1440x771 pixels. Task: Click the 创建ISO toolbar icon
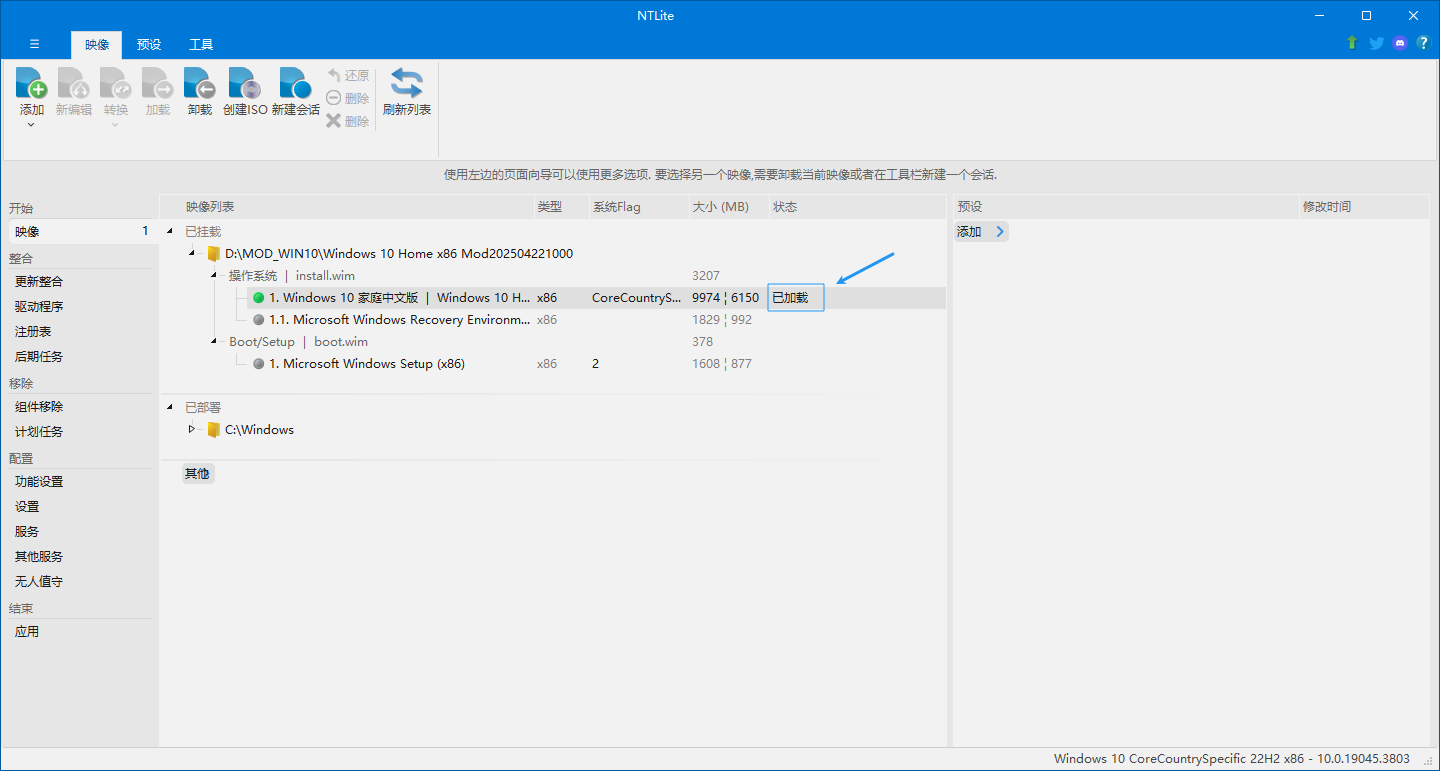[x=245, y=83]
